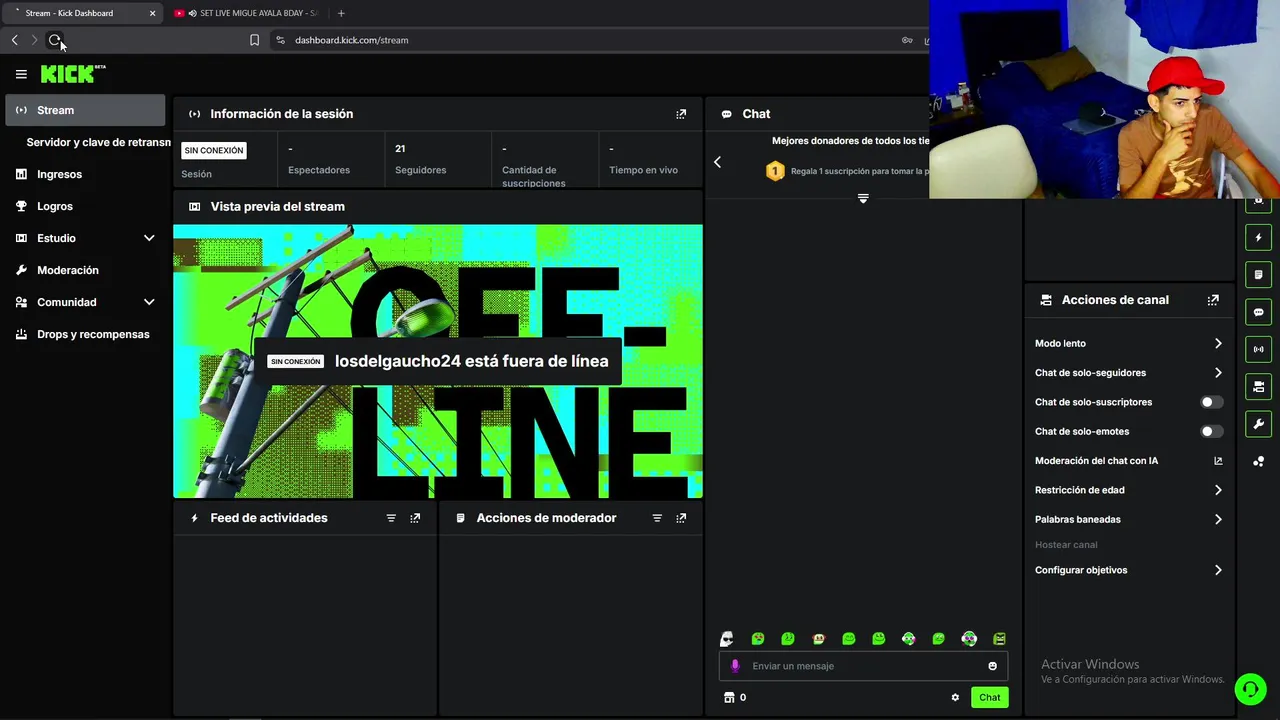Open Chat de solo-seguidores options arrow
Image resolution: width=1280 pixels, height=720 pixels.
tap(1218, 373)
